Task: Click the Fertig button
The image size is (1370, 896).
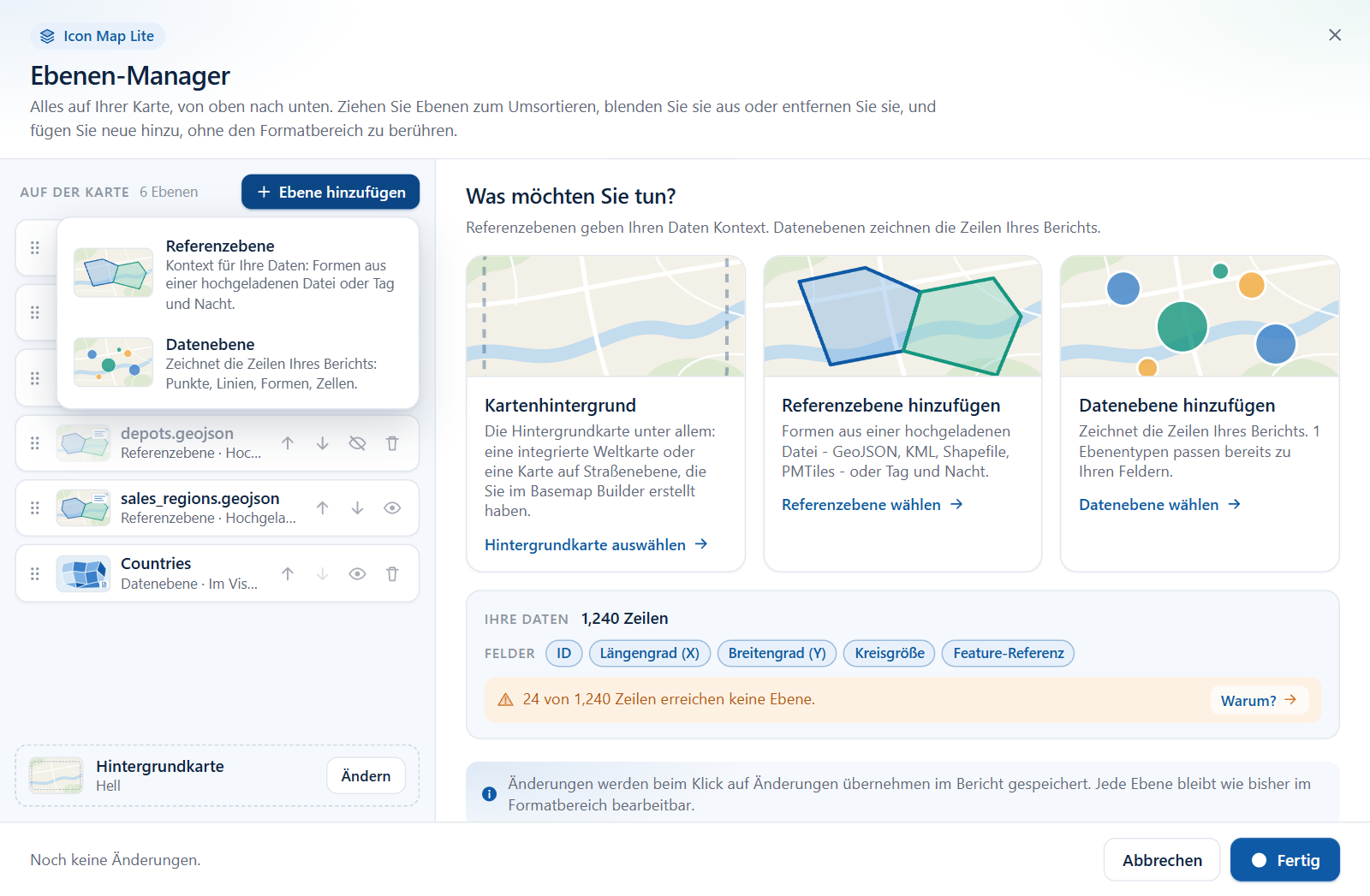Action: [x=1285, y=859]
